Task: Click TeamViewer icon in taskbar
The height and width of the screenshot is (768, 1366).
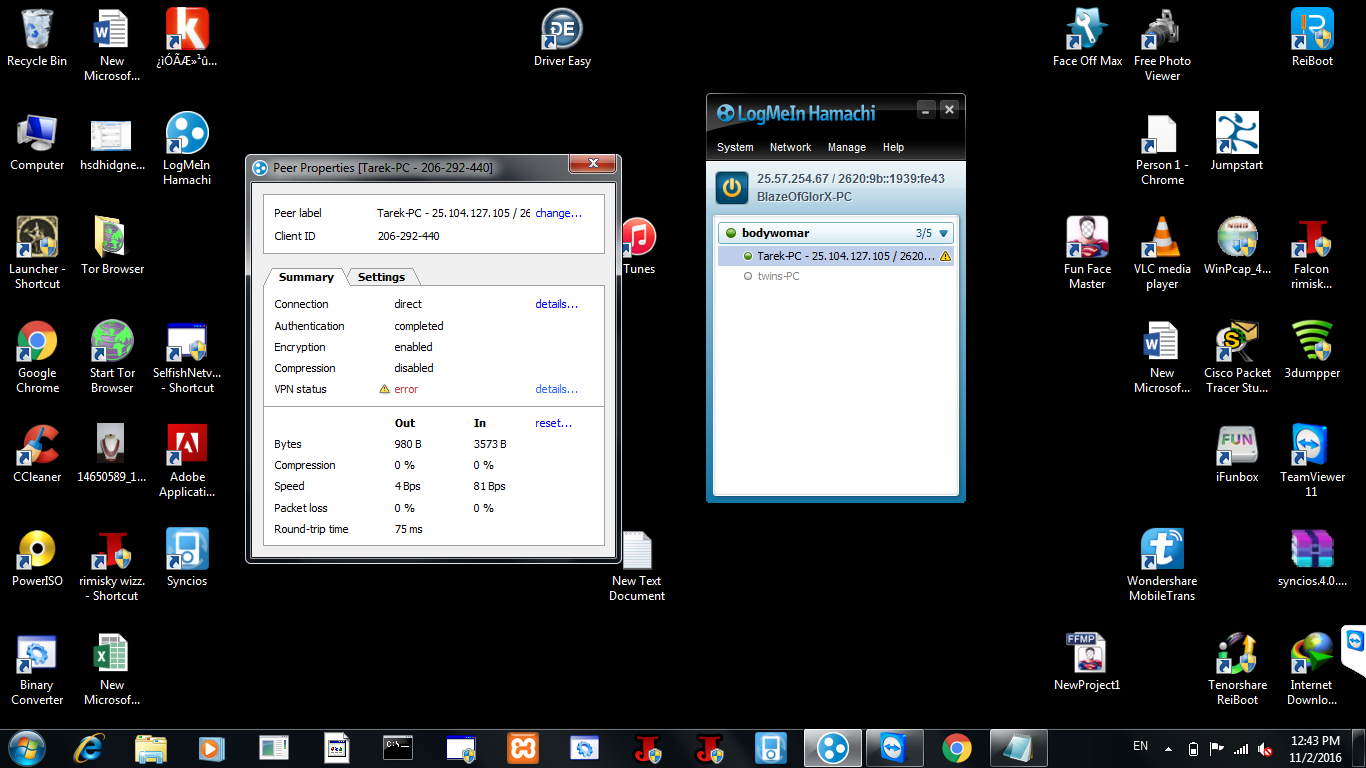Action: (894, 747)
